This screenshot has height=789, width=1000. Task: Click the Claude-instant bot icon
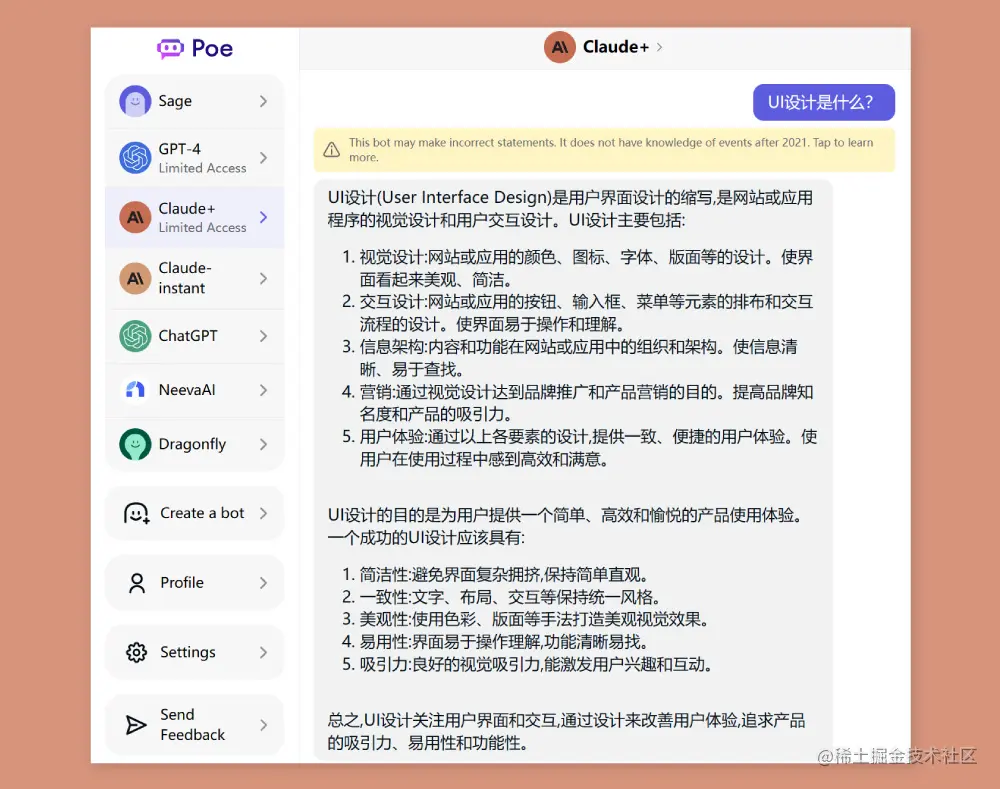[x=135, y=278]
